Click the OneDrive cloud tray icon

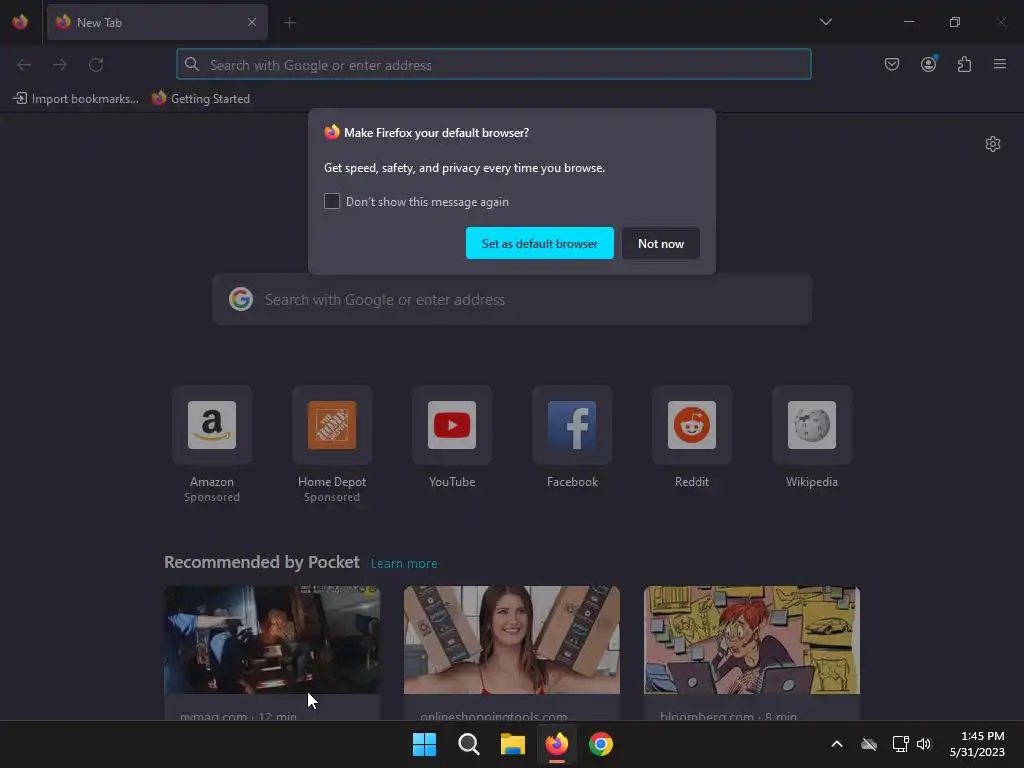869,744
